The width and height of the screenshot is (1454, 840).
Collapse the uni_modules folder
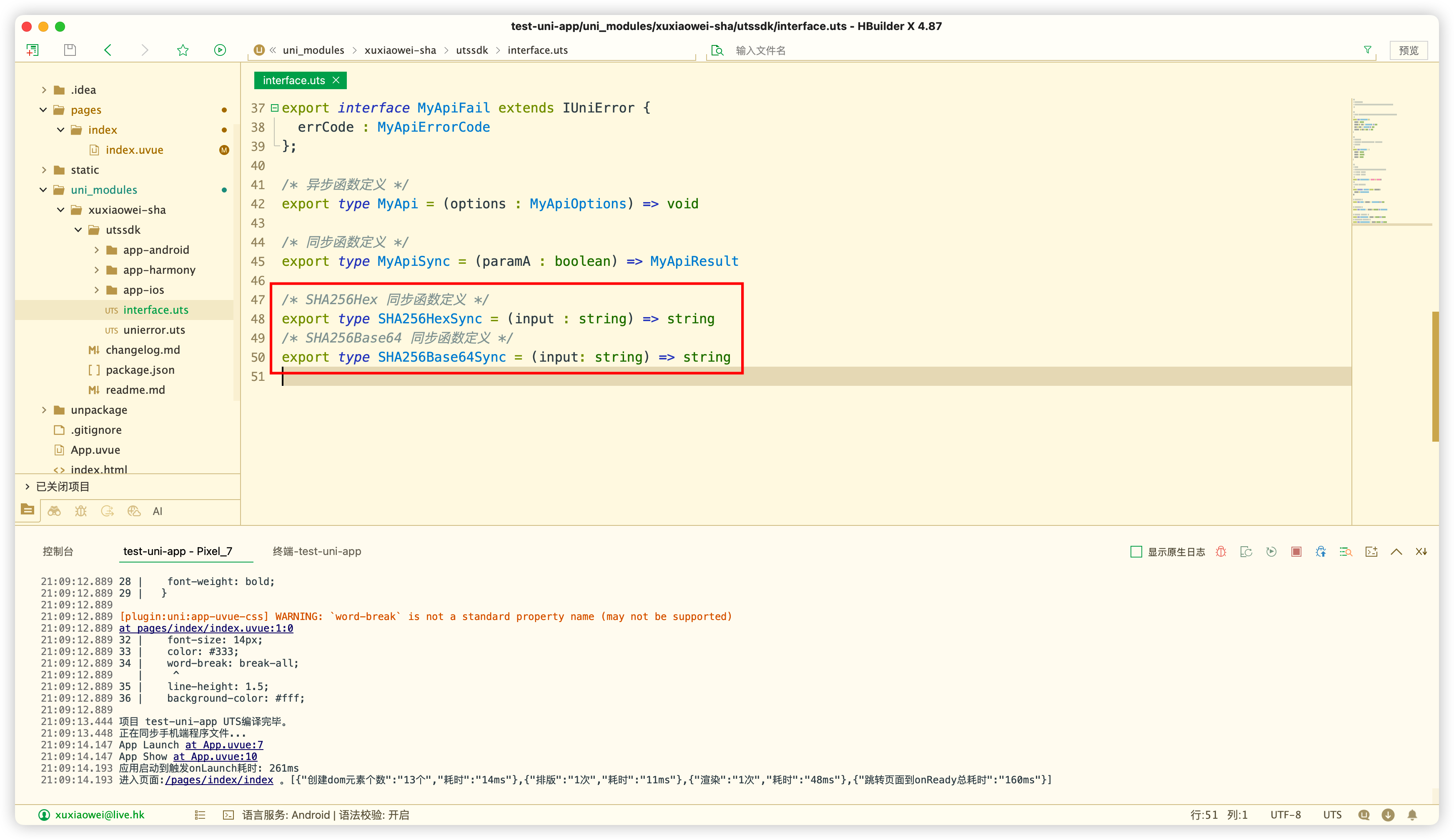[43, 190]
